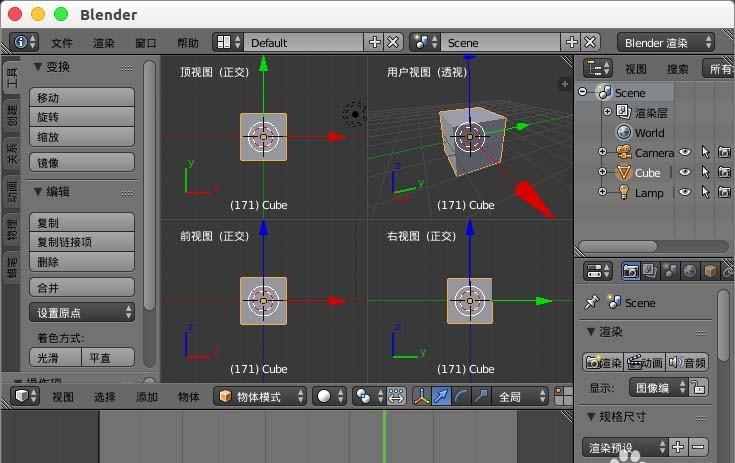This screenshot has height=463, width=735.
Task: Click the lock icon beside display selector
Action: [x=698, y=388]
